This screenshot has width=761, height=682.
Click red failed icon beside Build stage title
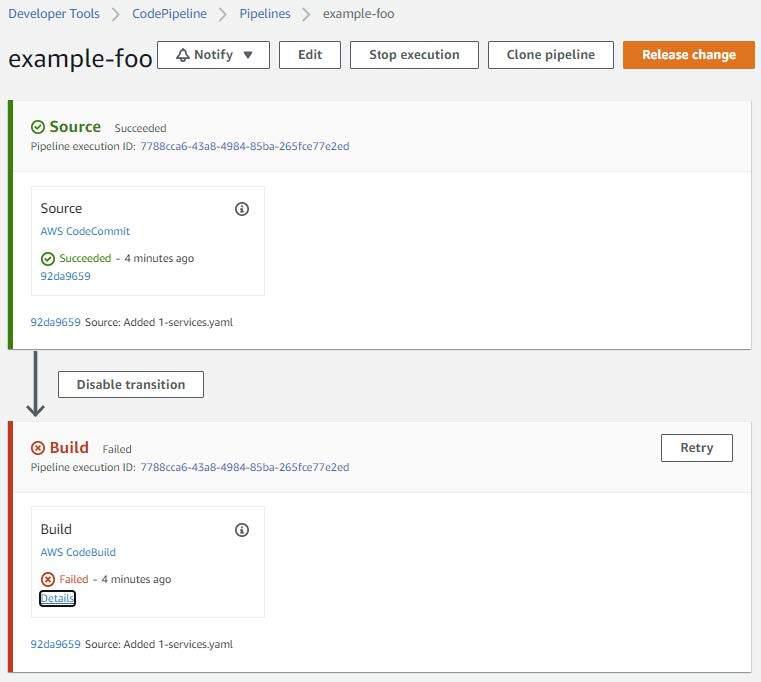pyautogui.click(x=38, y=448)
